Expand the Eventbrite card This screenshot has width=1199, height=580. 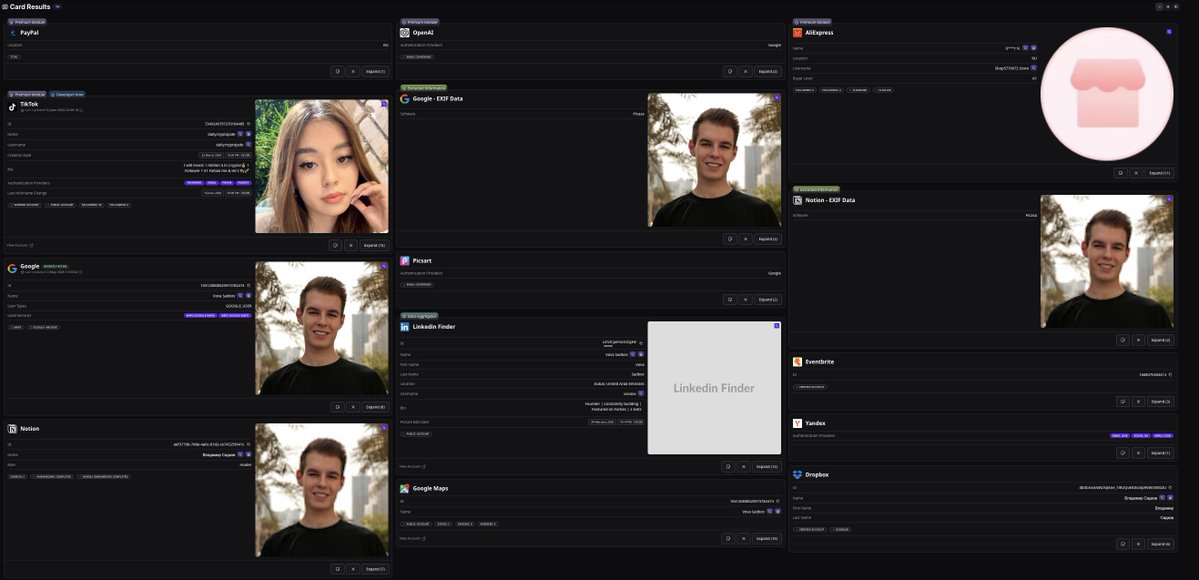pos(1161,402)
